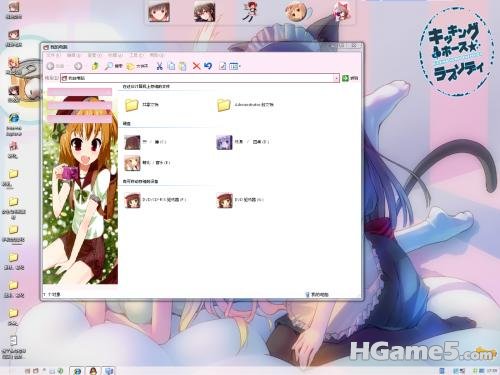Click the blue Undo arrow icon
Screen dimensions: 500x375
click(x=208, y=66)
